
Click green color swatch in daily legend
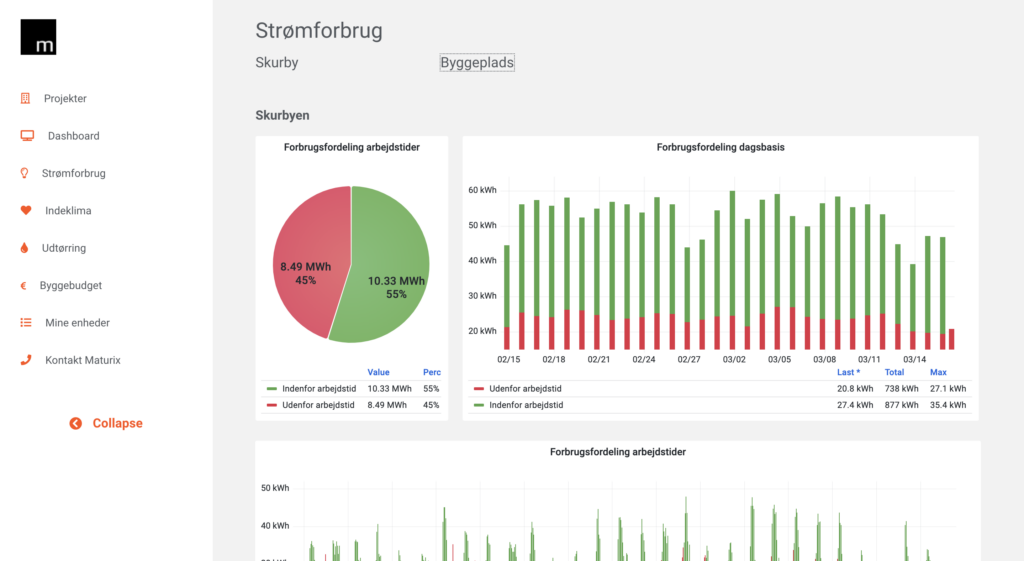click(x=479, y=405)
